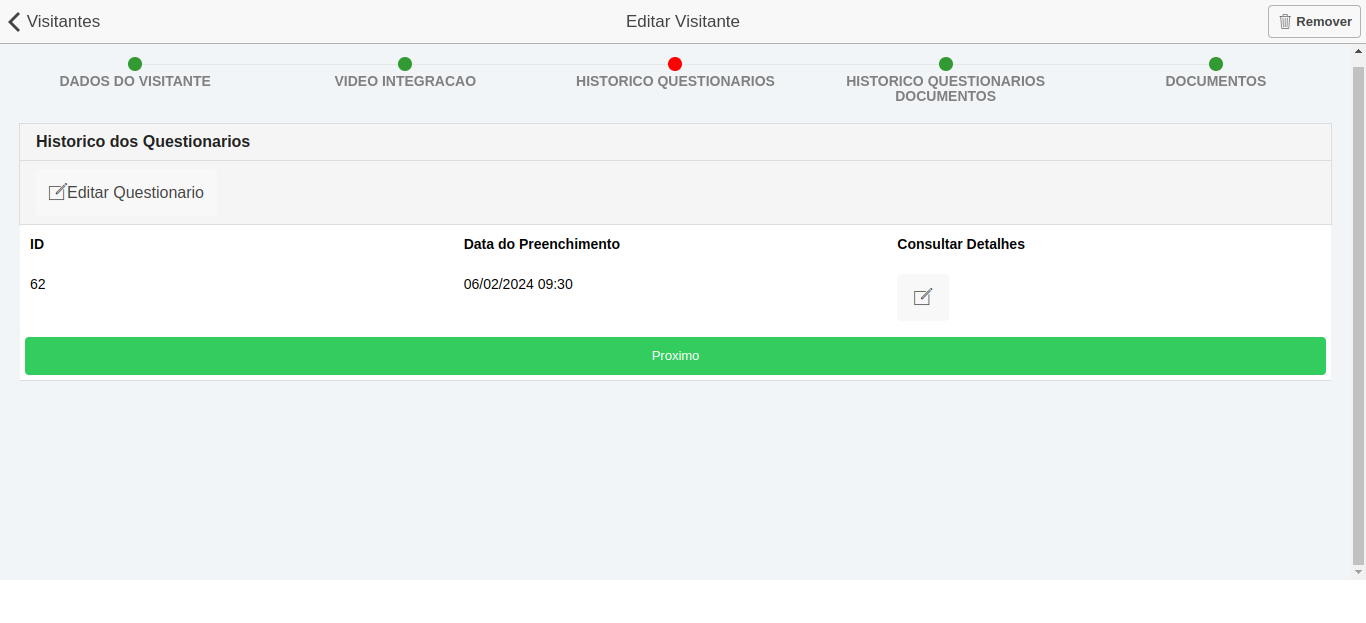
Task: Click the Data do Preenchimento column header
Action: pyautogui.click(x=541, y=244)
